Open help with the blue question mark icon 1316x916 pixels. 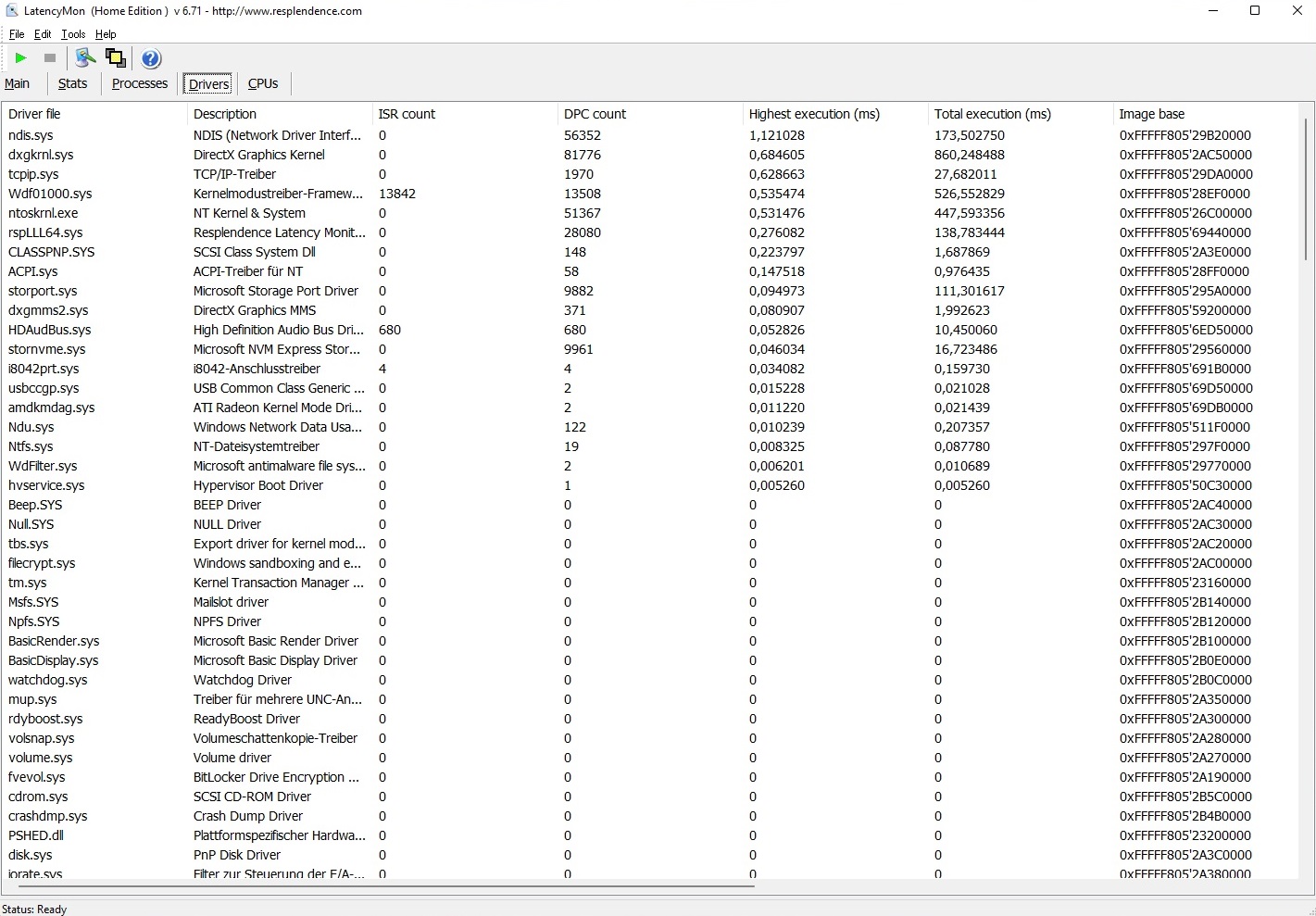coord(151,58)
